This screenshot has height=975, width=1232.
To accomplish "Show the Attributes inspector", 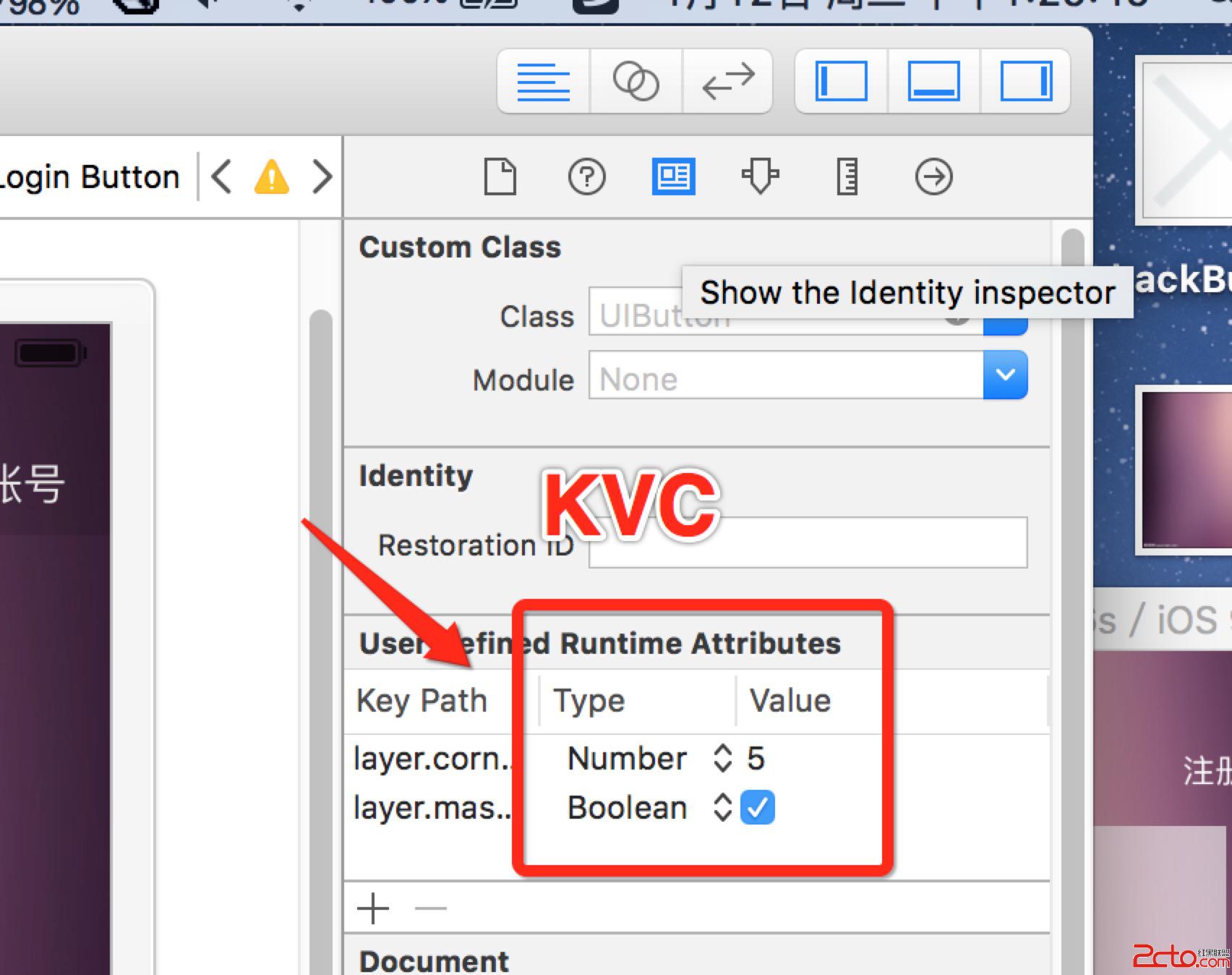I will (x=760, y=177).
